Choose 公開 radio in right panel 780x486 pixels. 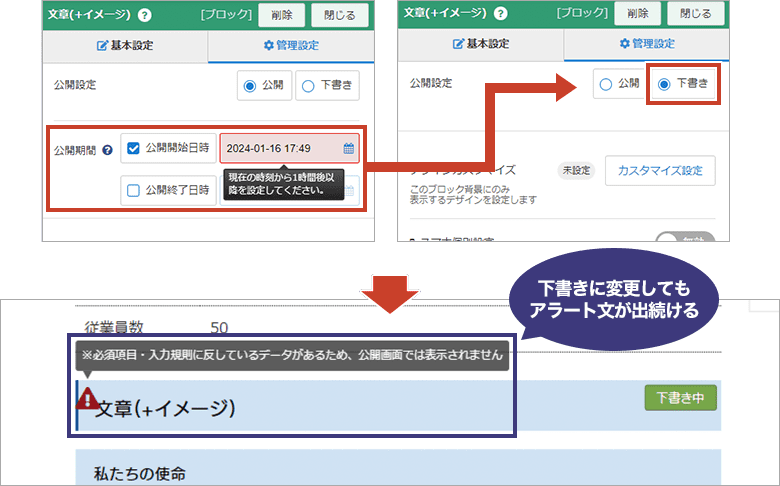point(605,85)
